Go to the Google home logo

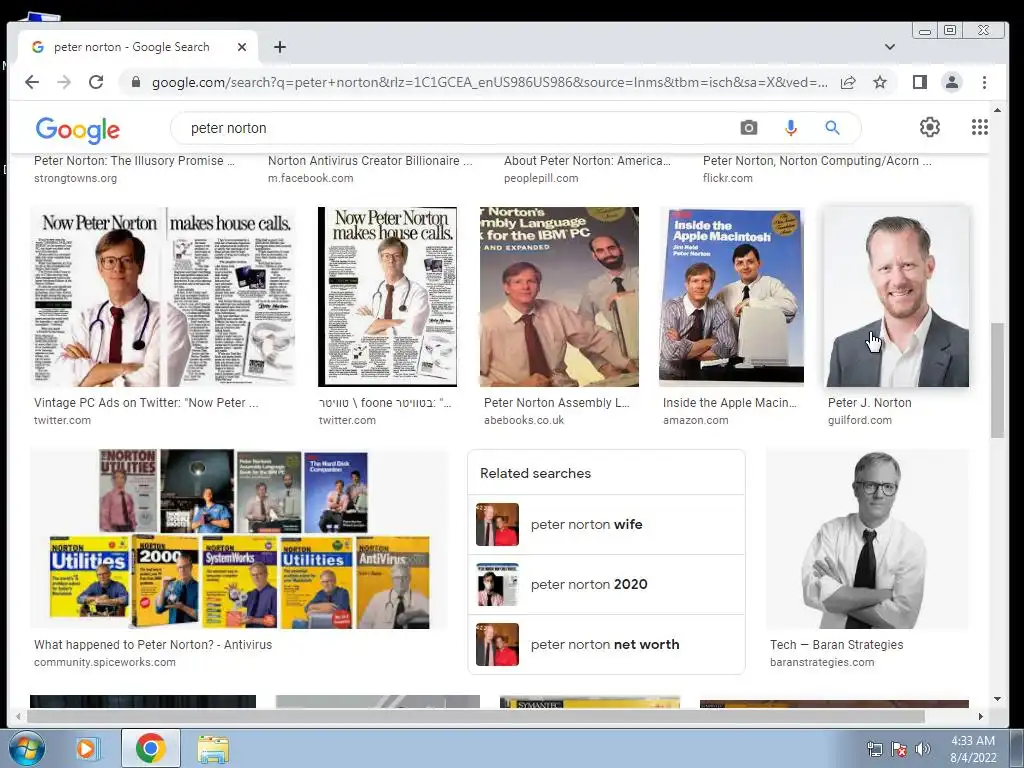(78, 130)
